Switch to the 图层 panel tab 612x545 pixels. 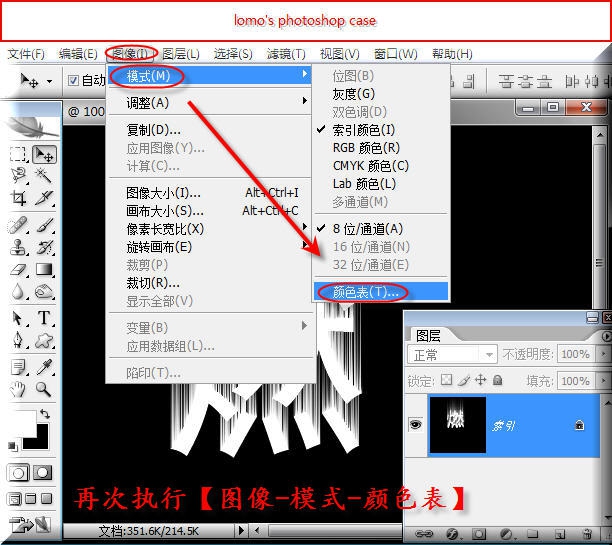[428, 336]
